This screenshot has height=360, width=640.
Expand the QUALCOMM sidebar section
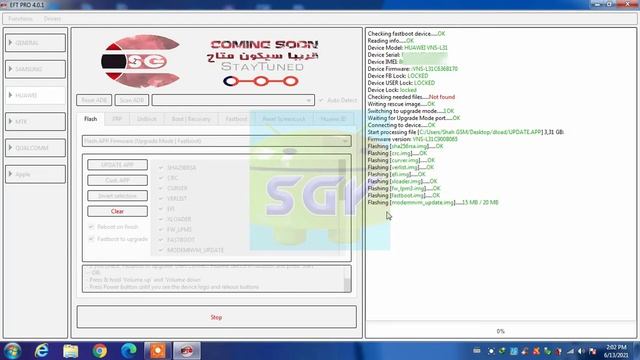coord(36,148)
